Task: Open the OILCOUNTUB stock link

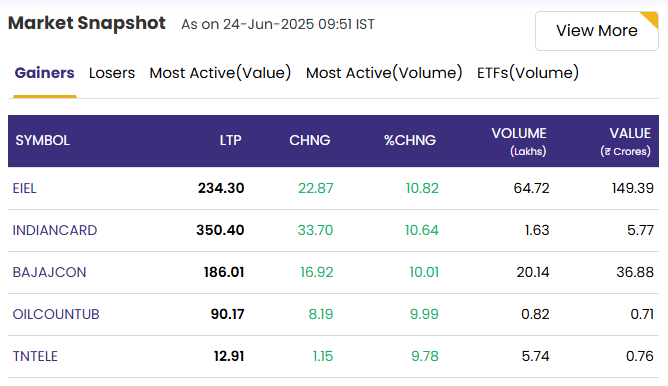Action: click(56, 314)
